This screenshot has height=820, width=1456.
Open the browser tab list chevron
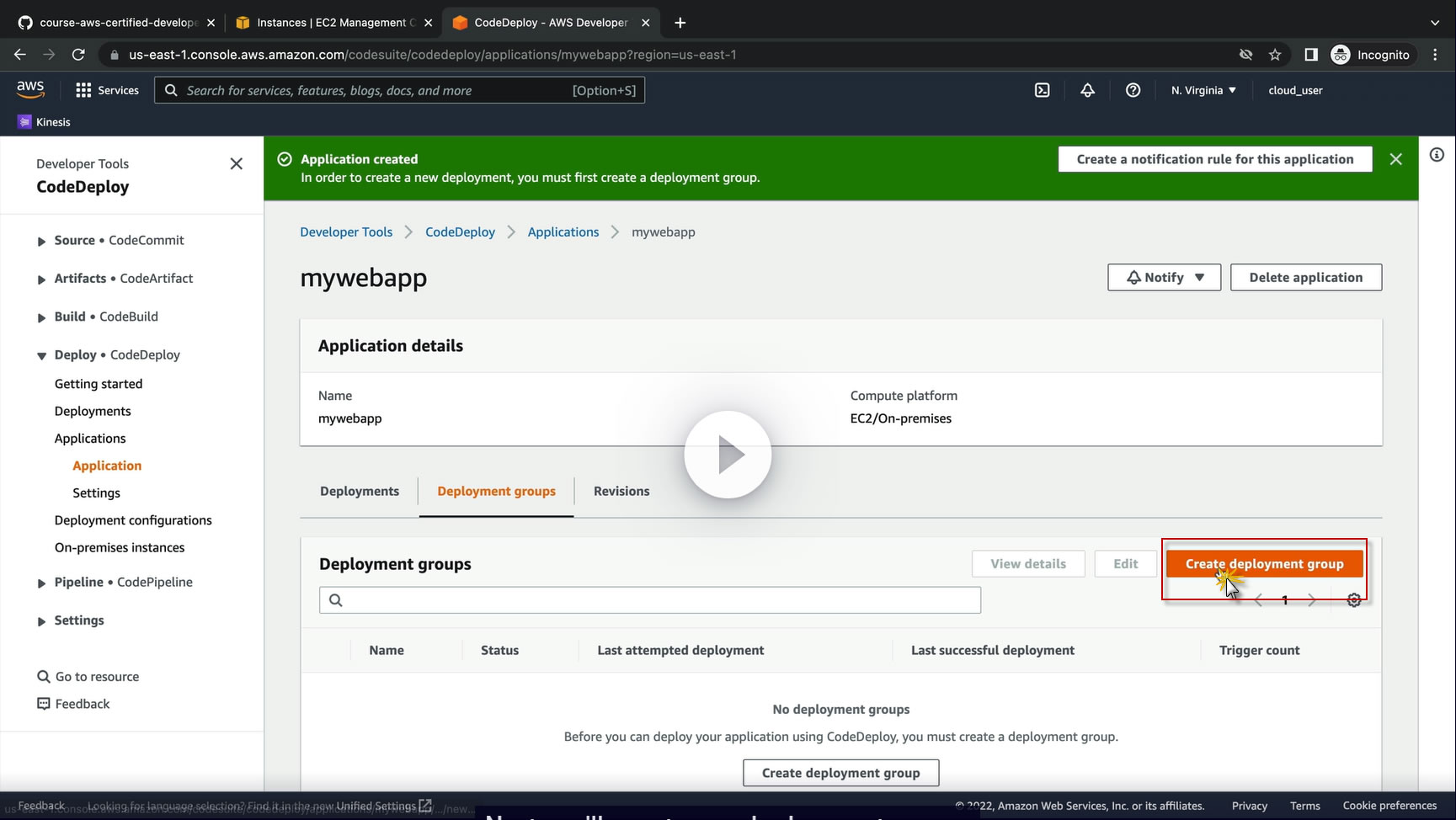pos(1435,23)
